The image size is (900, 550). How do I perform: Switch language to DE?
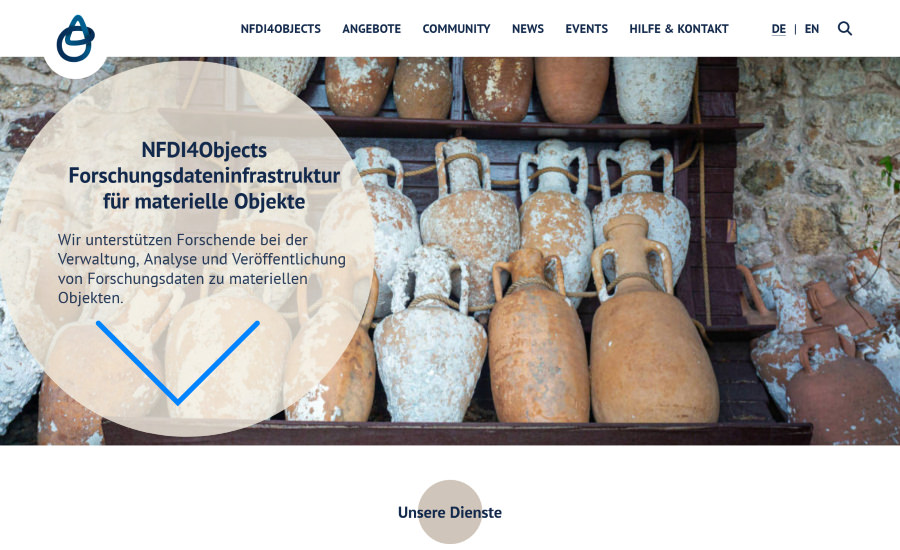[x=778, y=29]
